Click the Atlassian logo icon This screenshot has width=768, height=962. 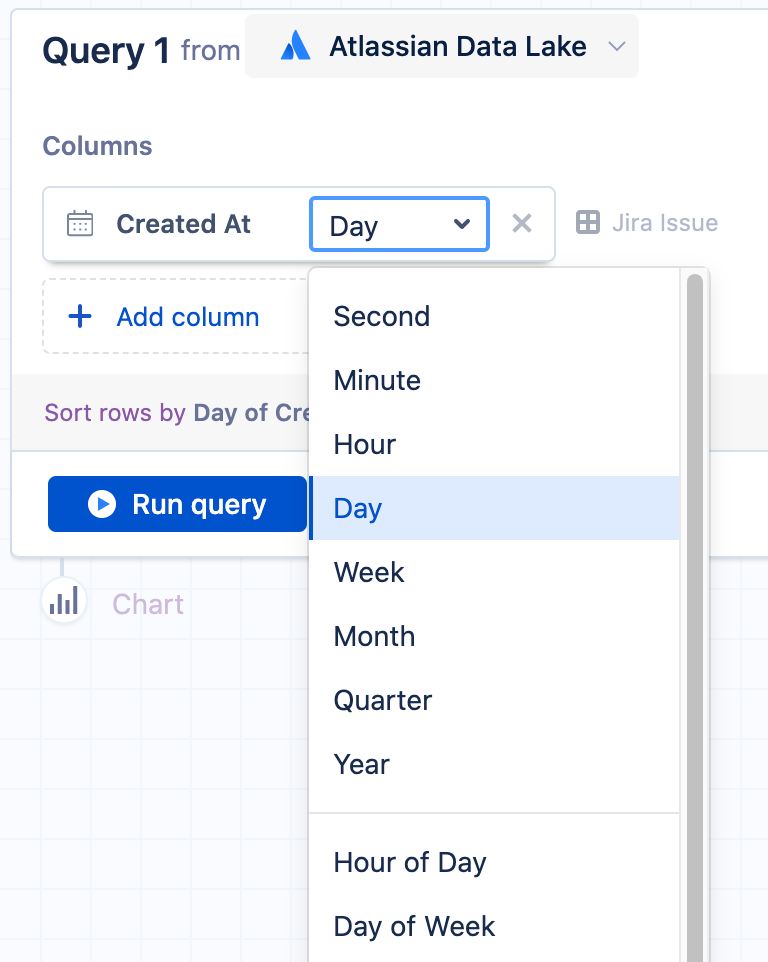296,46
